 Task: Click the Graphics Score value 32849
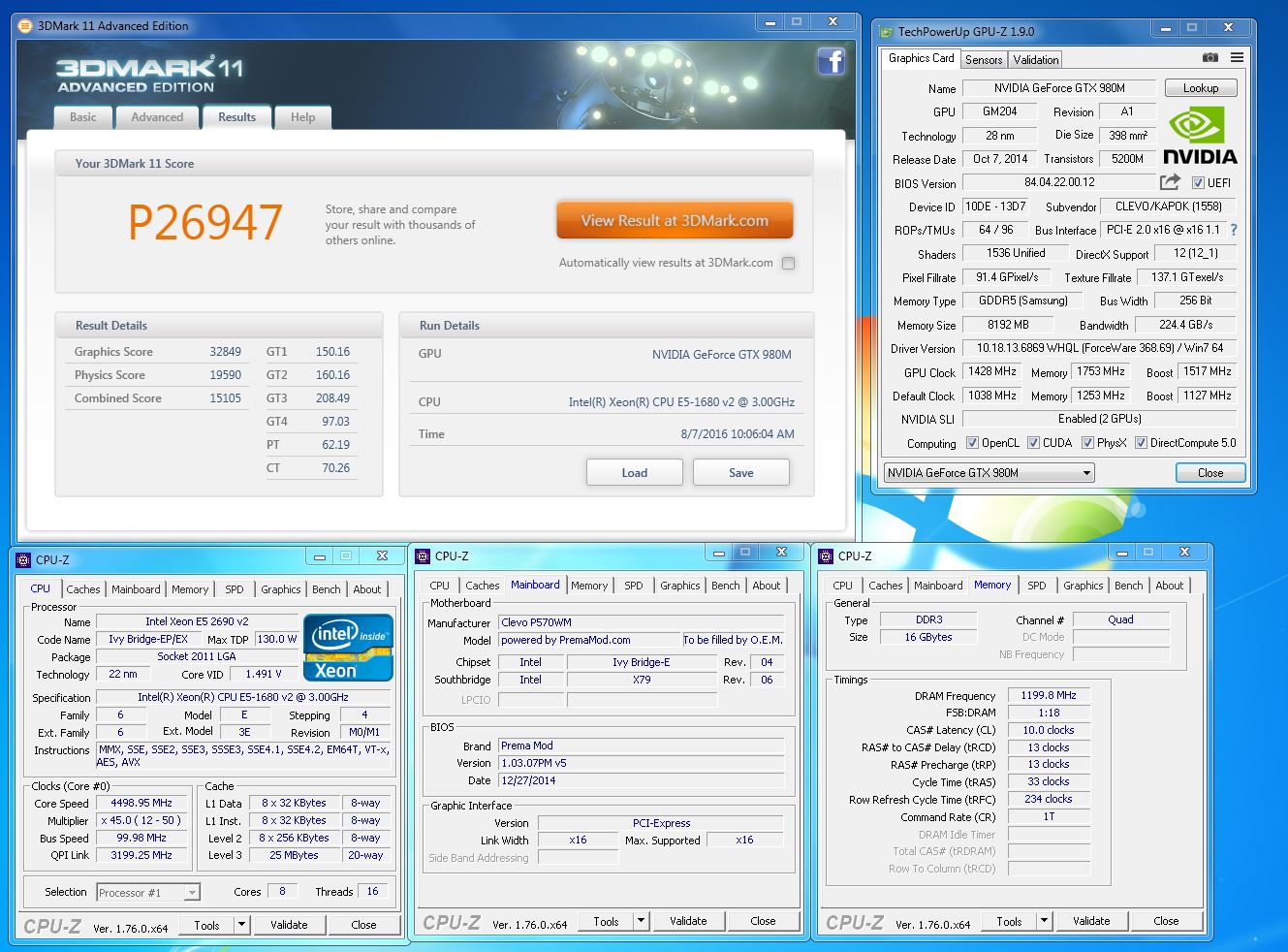[226, 352]
